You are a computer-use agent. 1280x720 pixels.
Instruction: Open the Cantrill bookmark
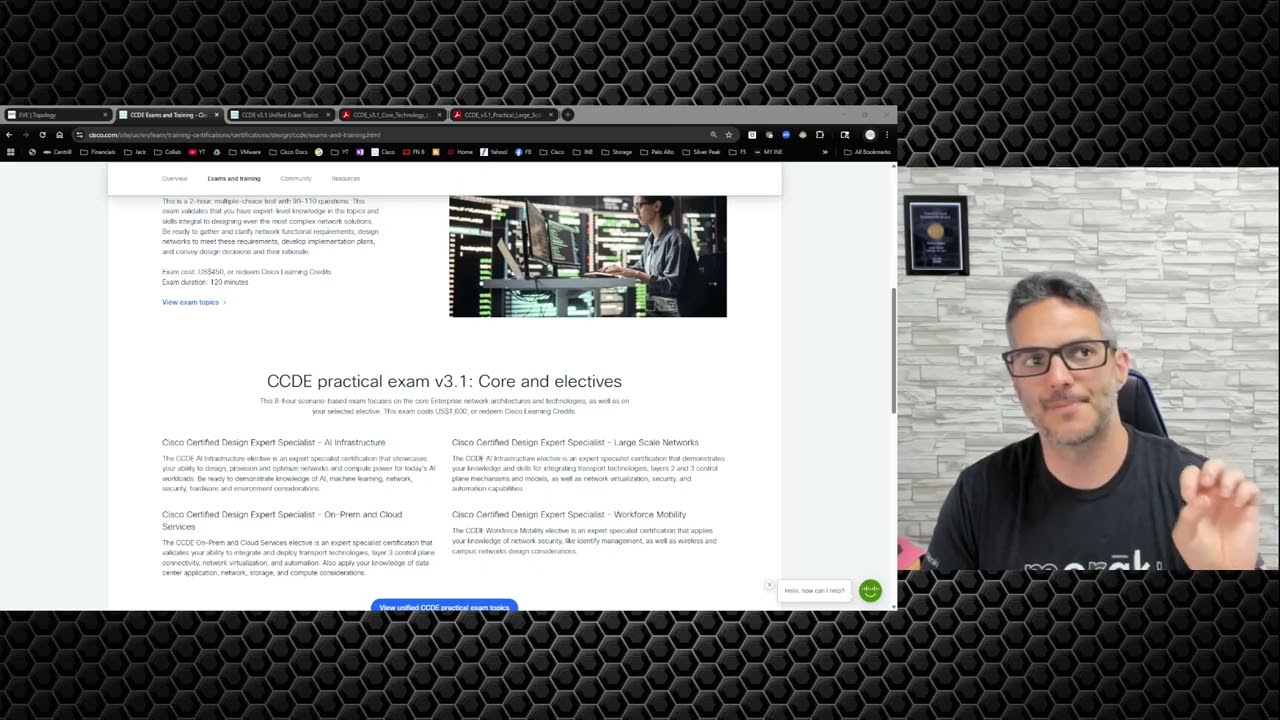(57, 152)
